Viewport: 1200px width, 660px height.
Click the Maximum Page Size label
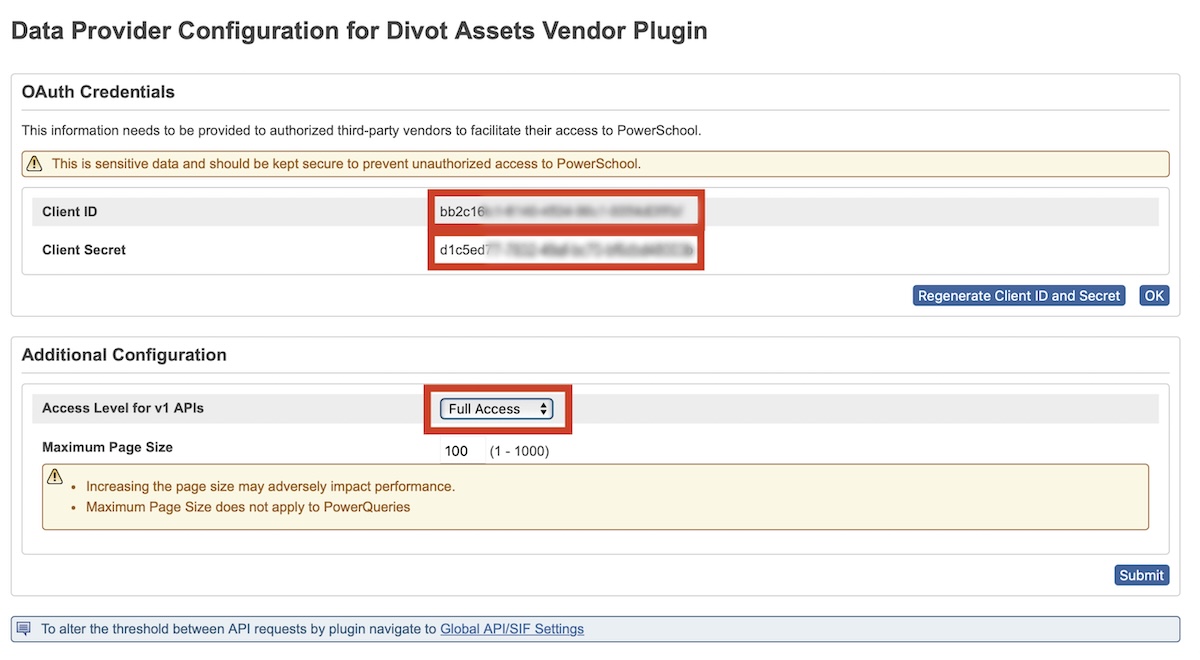click(107, 447)
